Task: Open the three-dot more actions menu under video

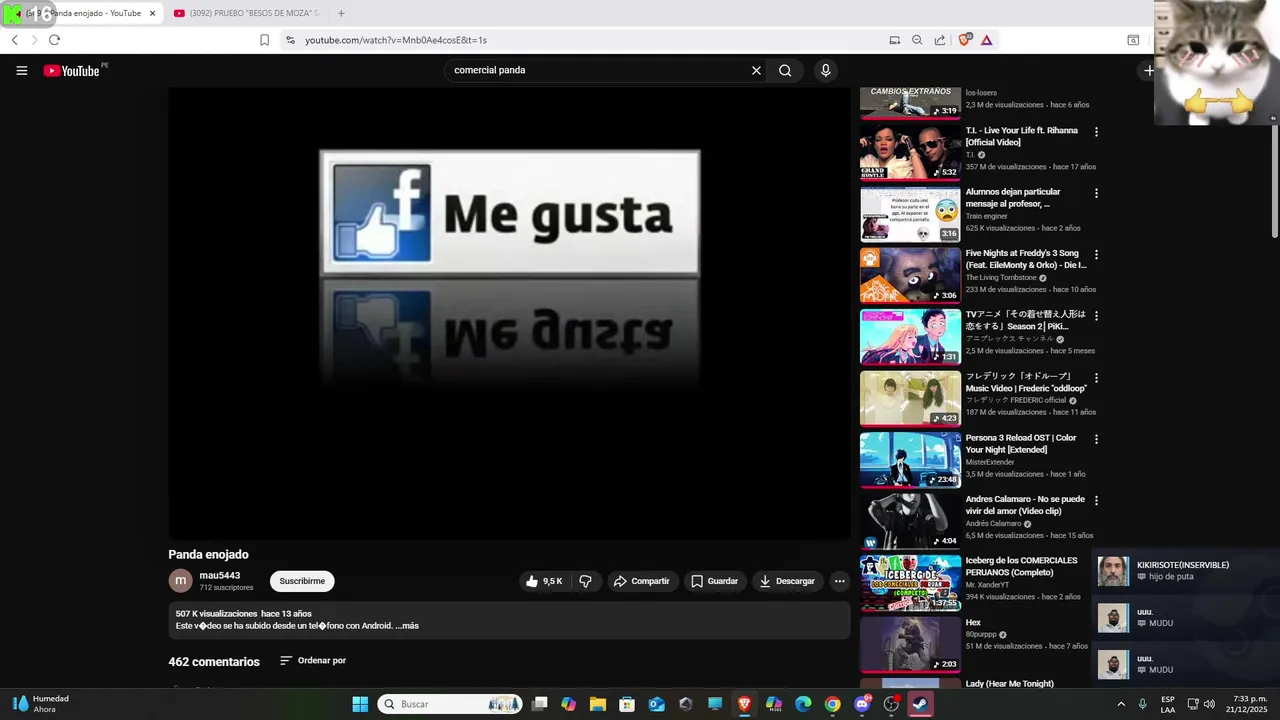Action: click(x=839, y=581)
